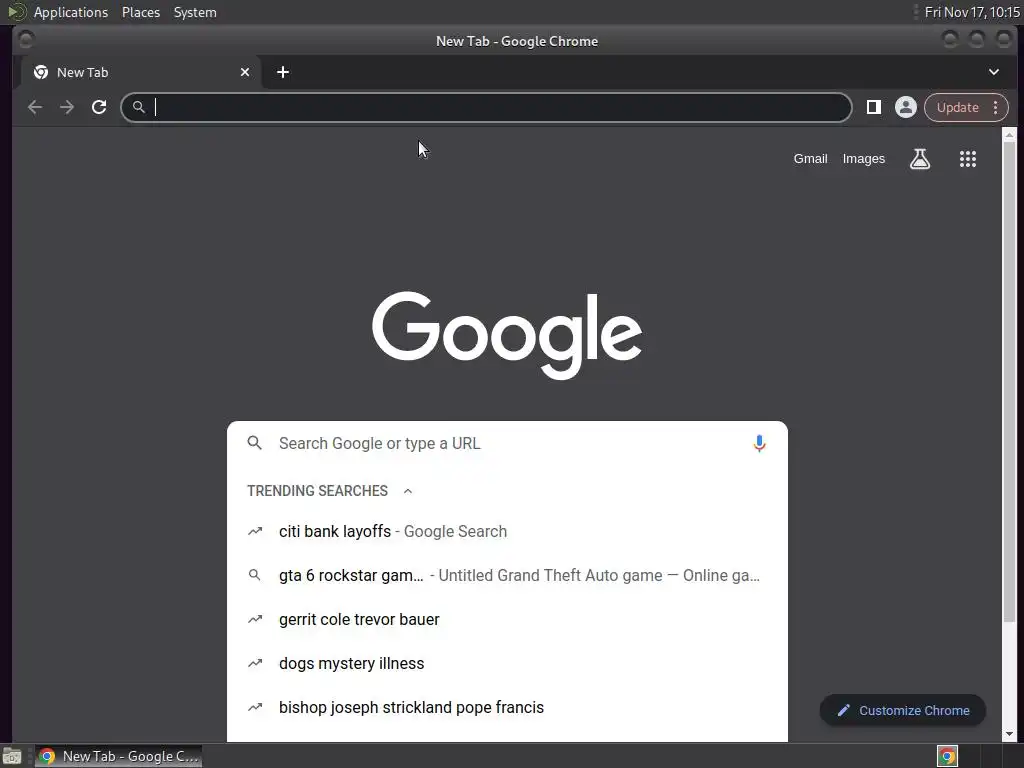The image size is (1024, 768).
Task: Click the trending arrow beside gerrit cole trevor bauer
Action: (255, 619)
